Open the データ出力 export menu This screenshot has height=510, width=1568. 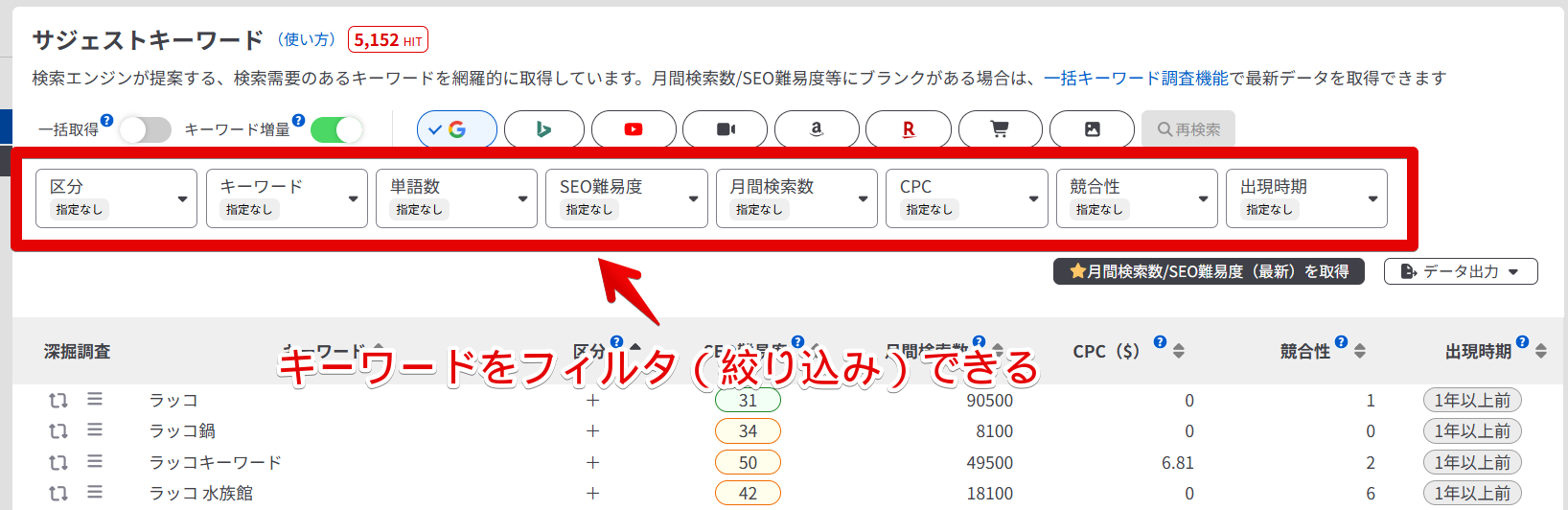click(1461, 271)
